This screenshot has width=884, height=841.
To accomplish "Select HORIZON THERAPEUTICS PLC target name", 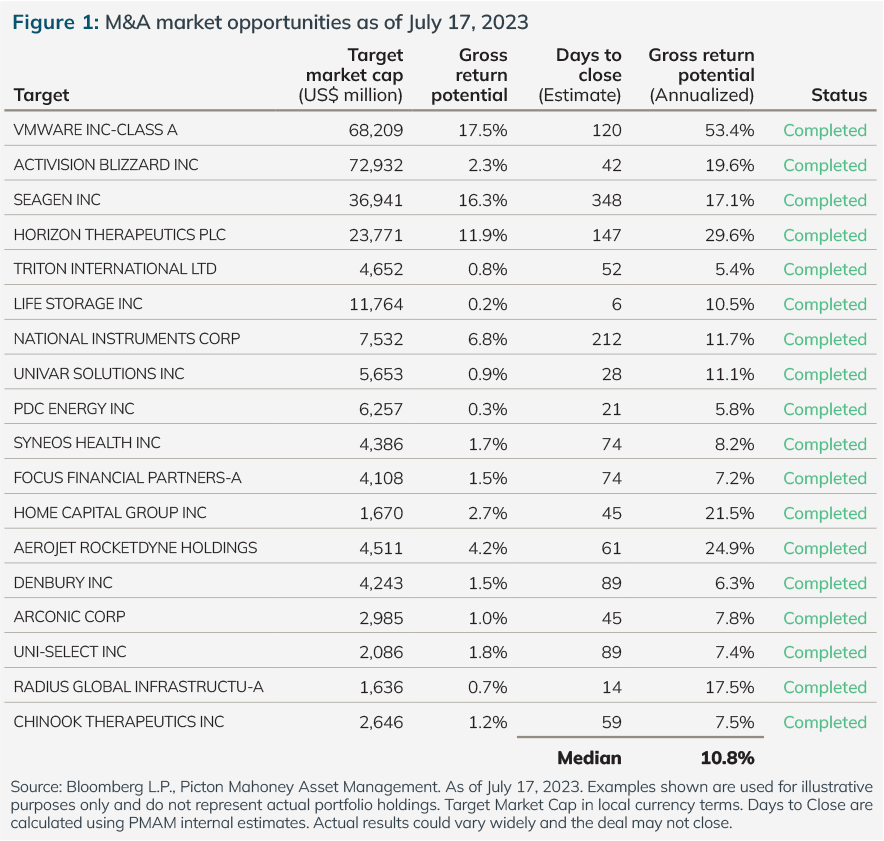I will point(120,235).
